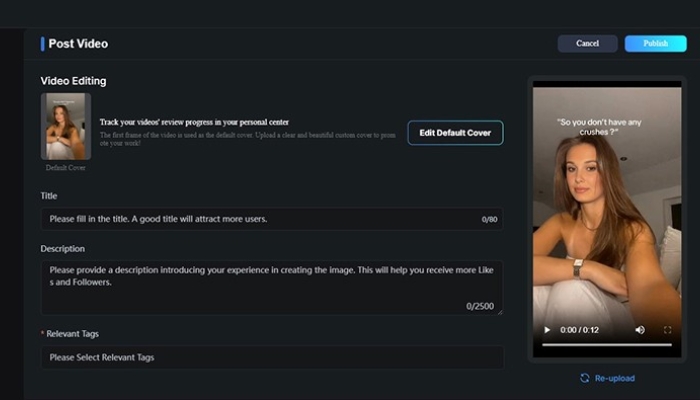The height and width of the screenshot is (400, 700).
Task: Click into the Description text area
Action: tap(270, 283)
